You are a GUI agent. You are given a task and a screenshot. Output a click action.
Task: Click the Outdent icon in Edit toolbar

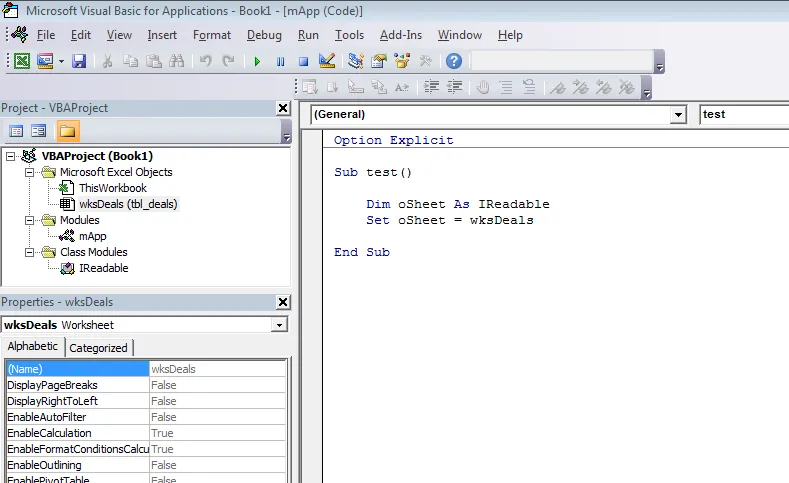pyautogui.click(x=454, y=87)
